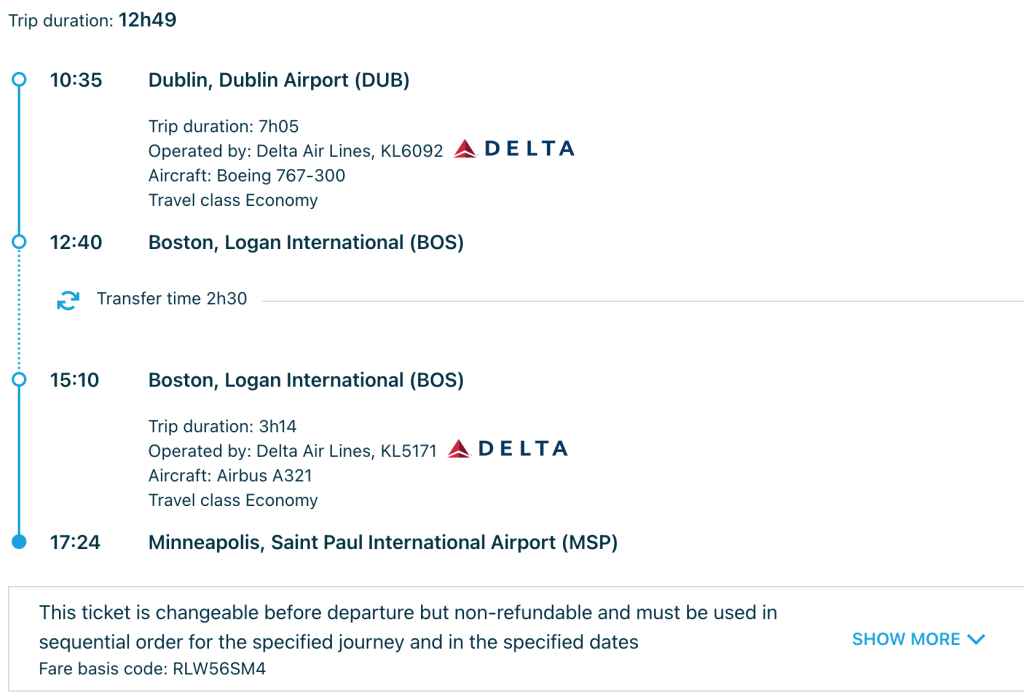Click the Boston Logan departure heading at 15:10
This screenshot has height=696, width=1024.
point(306,380)
